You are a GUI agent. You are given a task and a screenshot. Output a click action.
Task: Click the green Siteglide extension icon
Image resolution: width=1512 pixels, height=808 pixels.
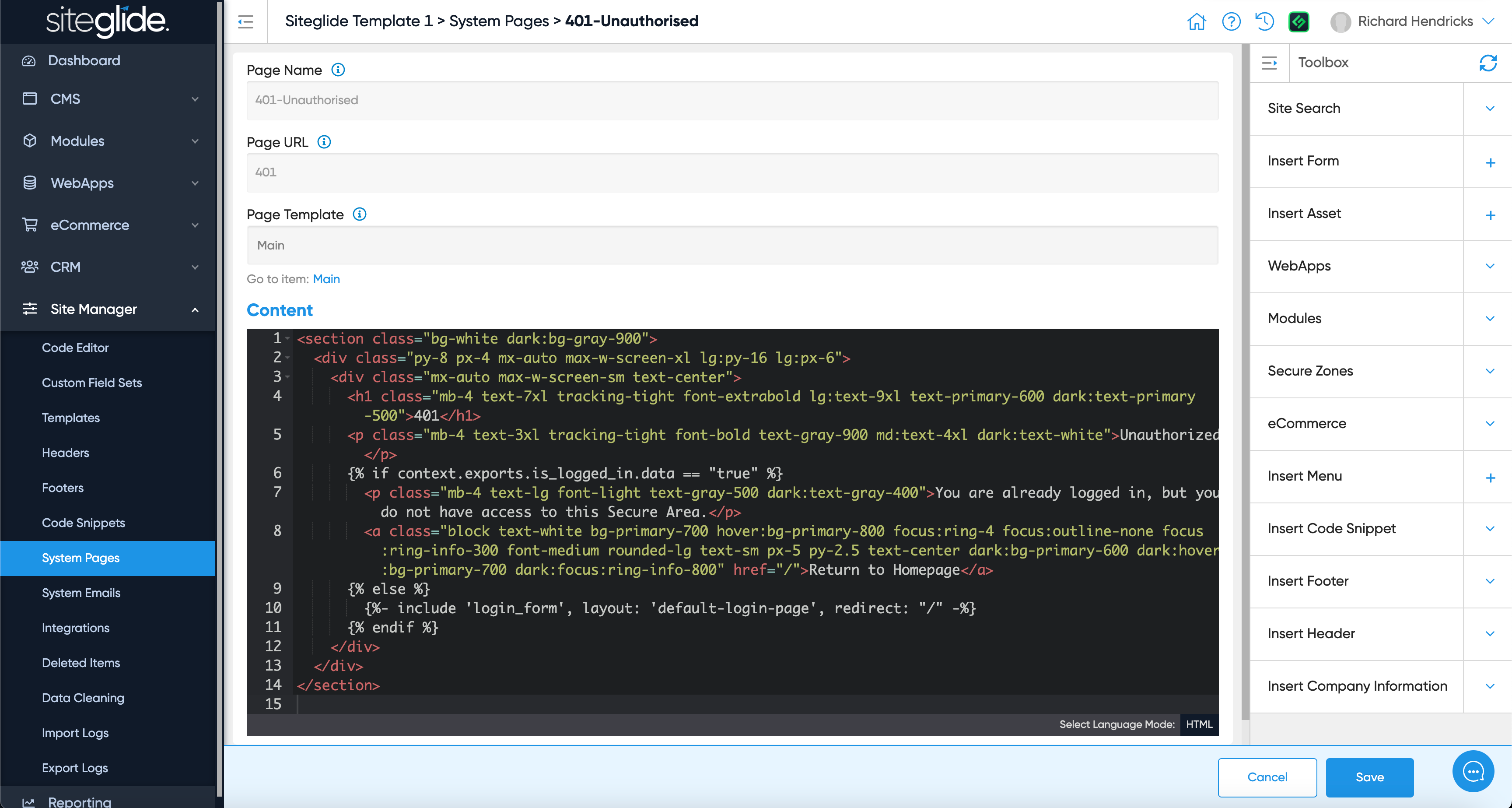pos(1298,22)
